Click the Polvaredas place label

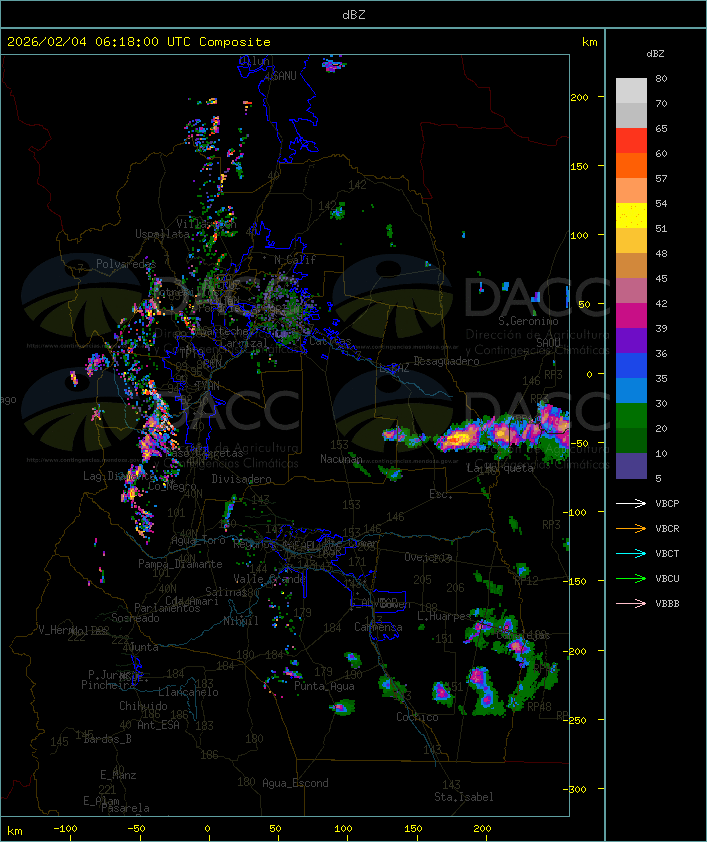126,264
